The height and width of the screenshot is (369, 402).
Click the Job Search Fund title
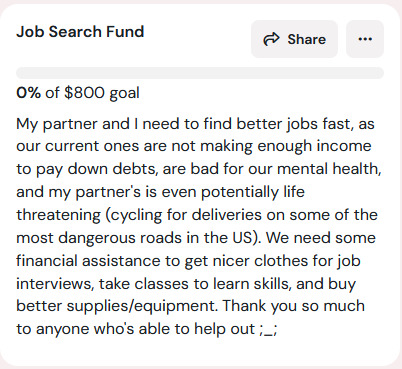[80, 32]
